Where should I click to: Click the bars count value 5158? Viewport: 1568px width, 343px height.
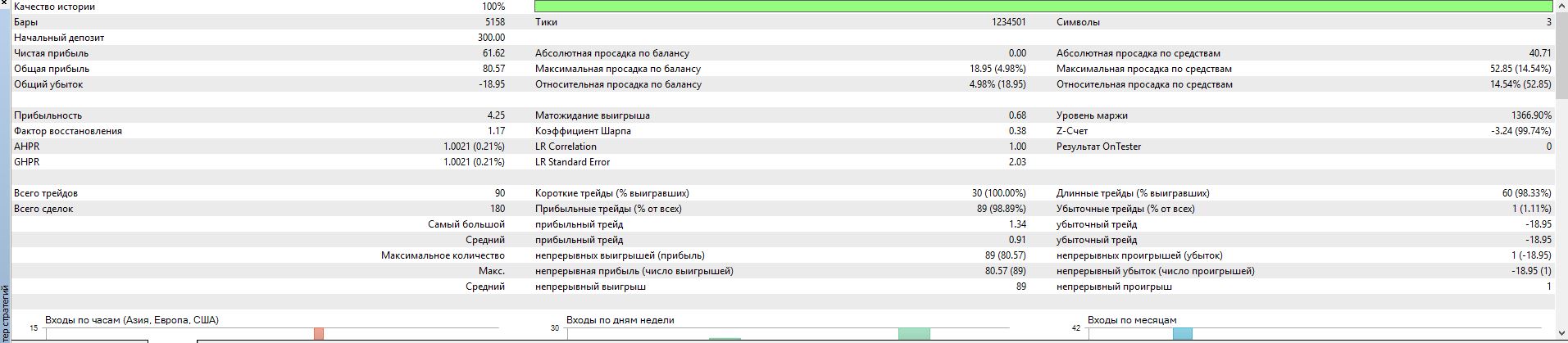point(495,22)
